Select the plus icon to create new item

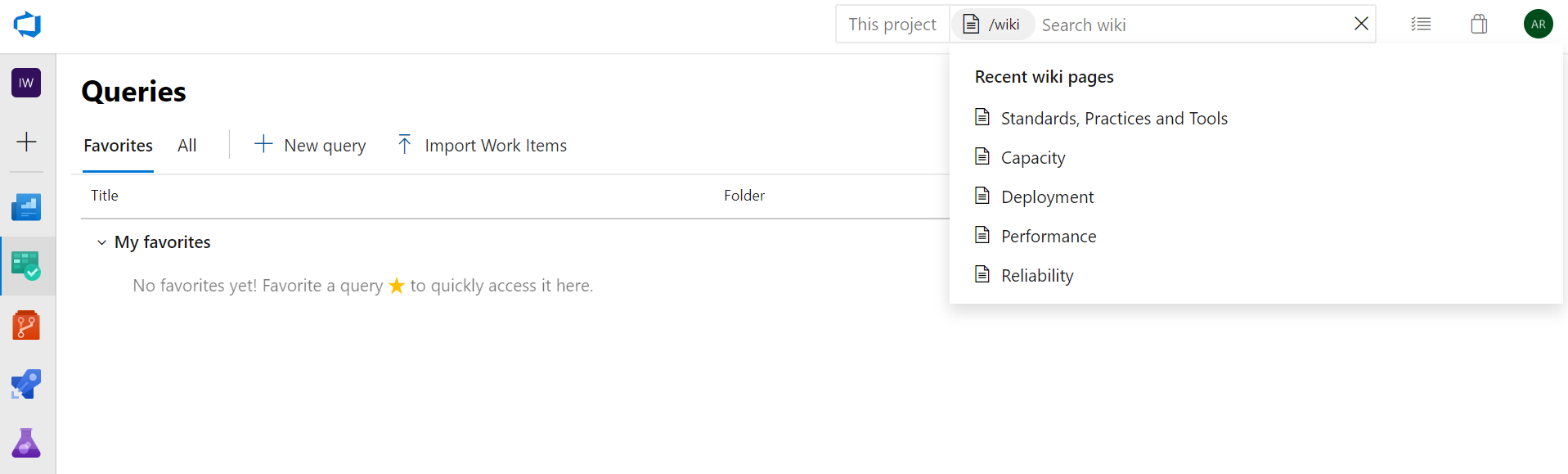26,141
